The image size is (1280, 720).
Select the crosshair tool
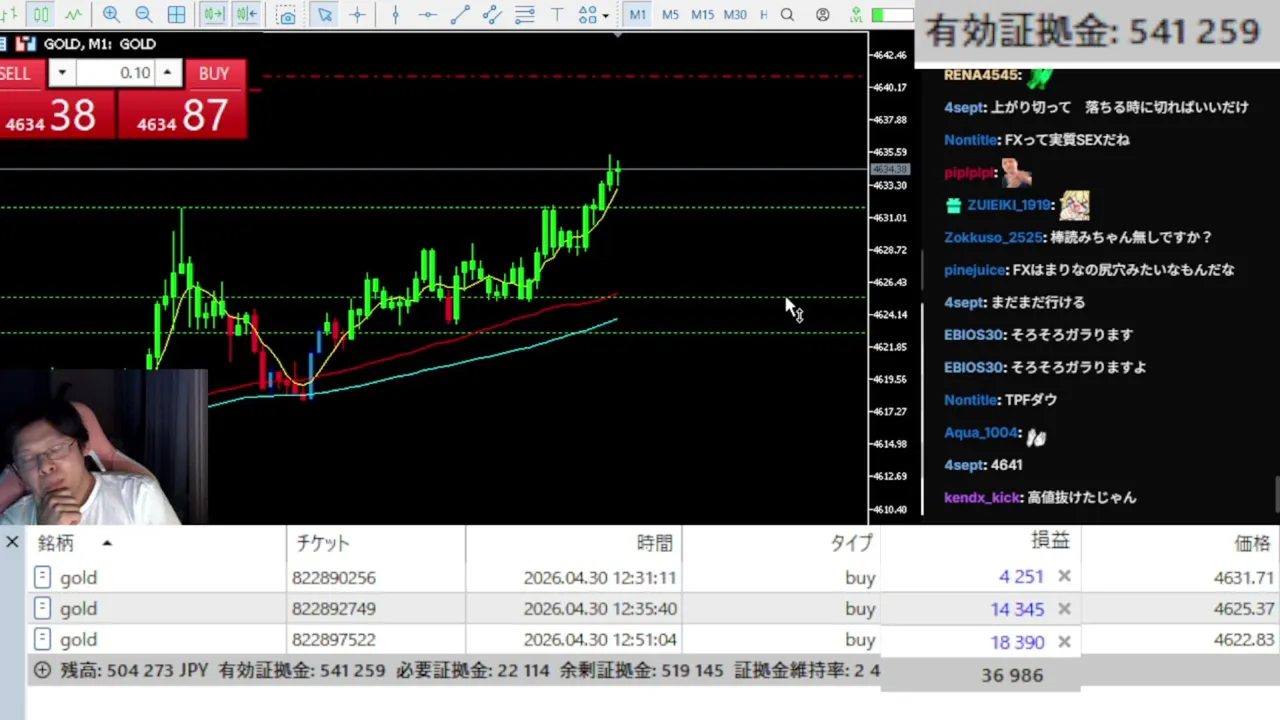(357, 15)
